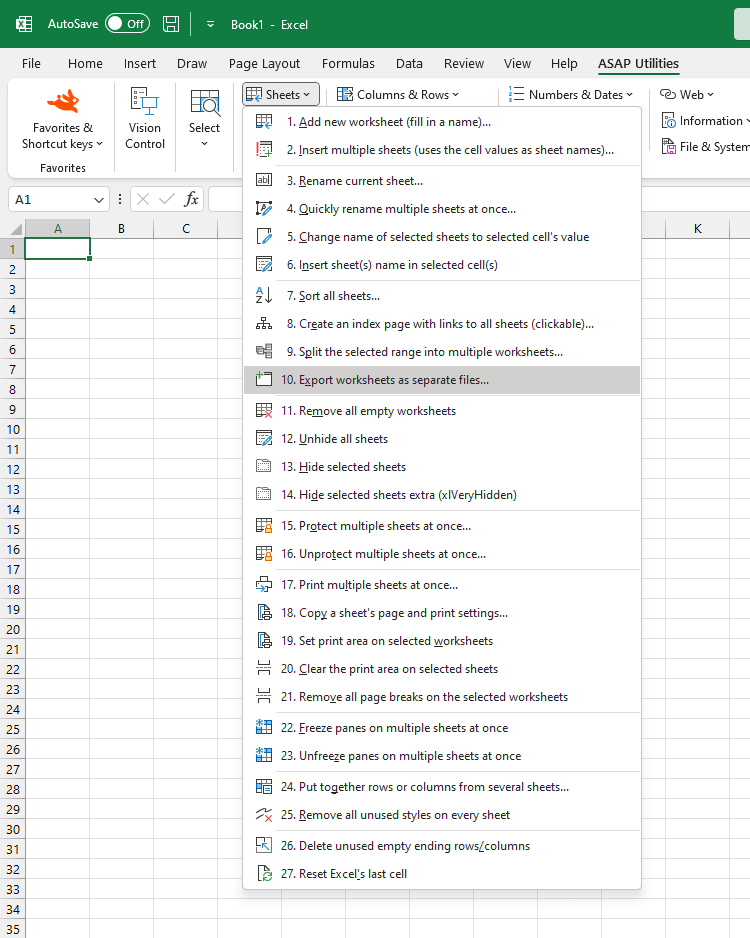Click the Unhide all sheets icon
The height and width of the screenshot is (938, 750).
click(x=264, y=439)
